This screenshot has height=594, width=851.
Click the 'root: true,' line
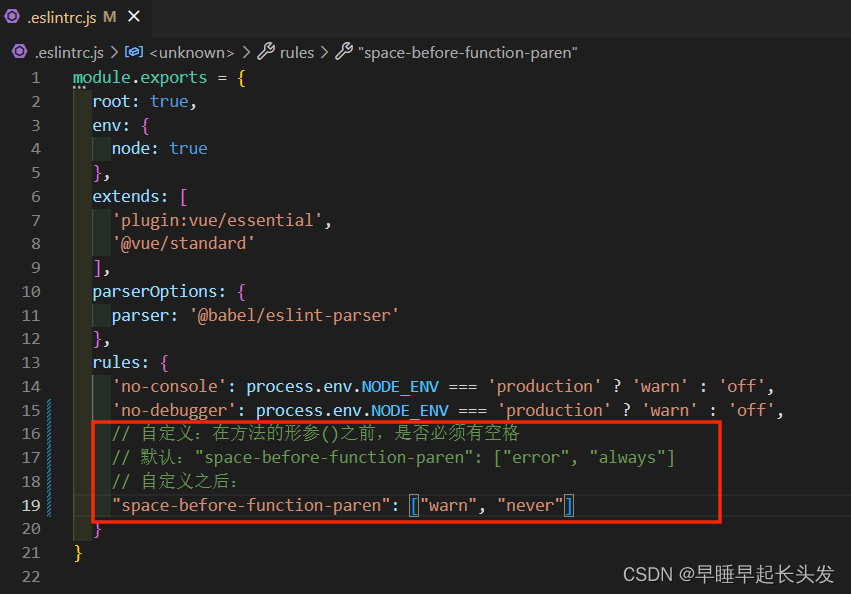point(144,102)
